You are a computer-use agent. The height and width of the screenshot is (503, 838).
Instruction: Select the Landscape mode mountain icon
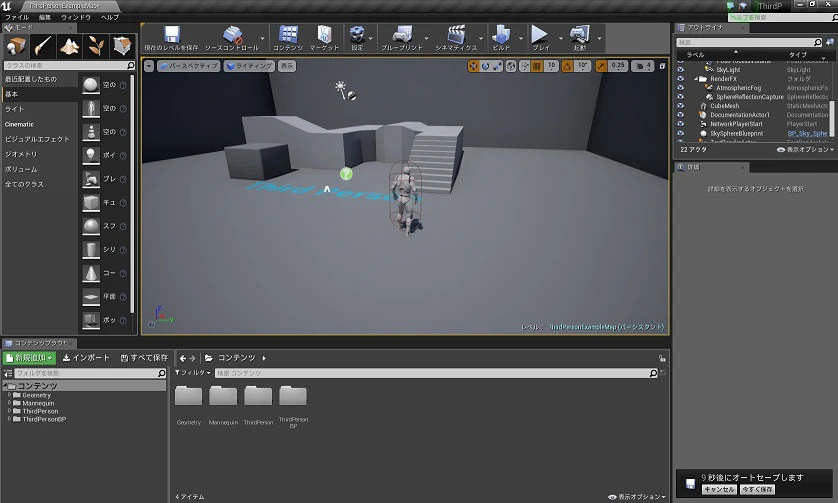tap(69, 47)
